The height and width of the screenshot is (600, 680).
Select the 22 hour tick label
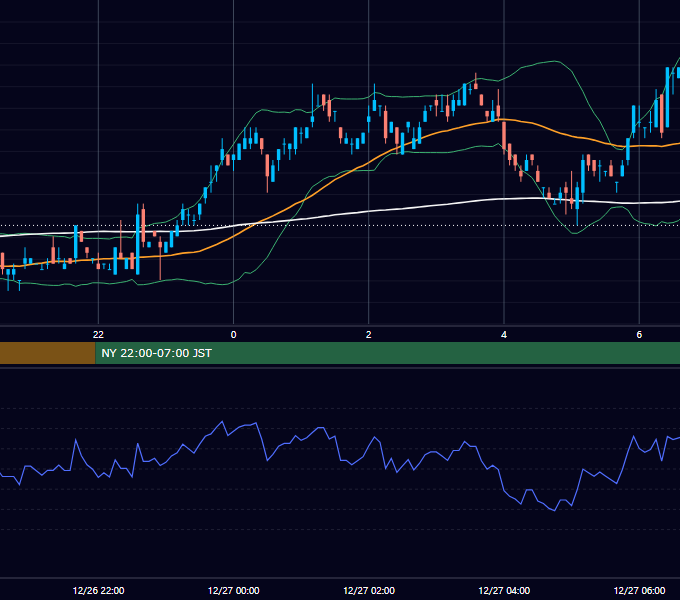tap(98, 334)
